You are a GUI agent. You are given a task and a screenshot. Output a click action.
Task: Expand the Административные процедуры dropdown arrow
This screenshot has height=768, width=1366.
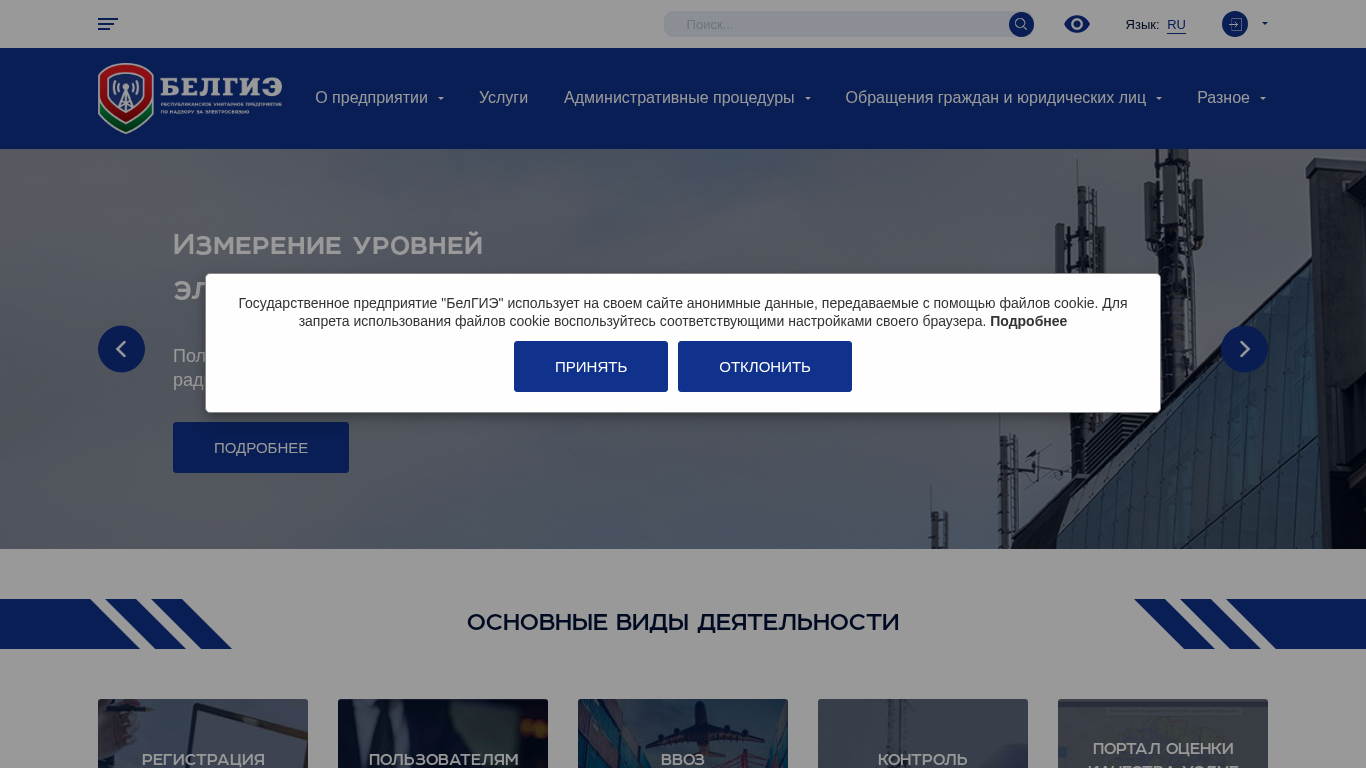[808, 98]
